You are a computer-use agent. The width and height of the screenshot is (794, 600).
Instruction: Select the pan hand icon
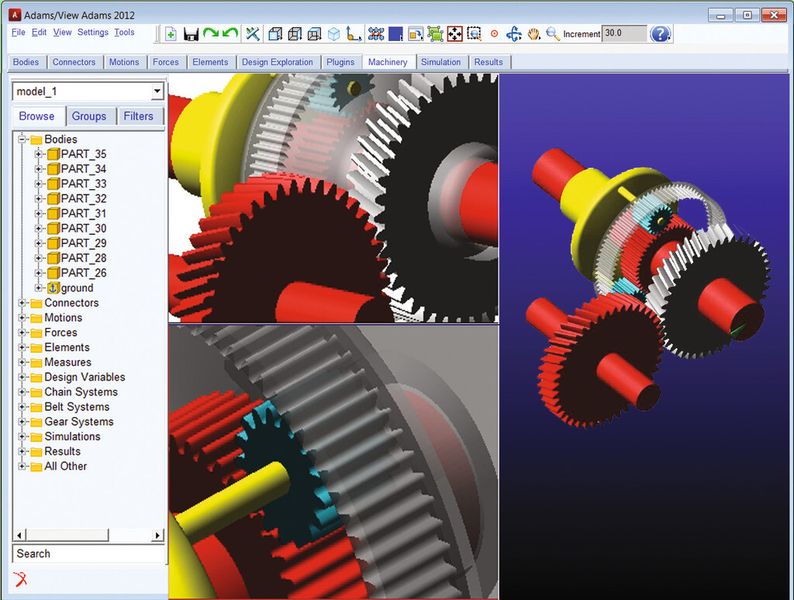click(534, 34)
